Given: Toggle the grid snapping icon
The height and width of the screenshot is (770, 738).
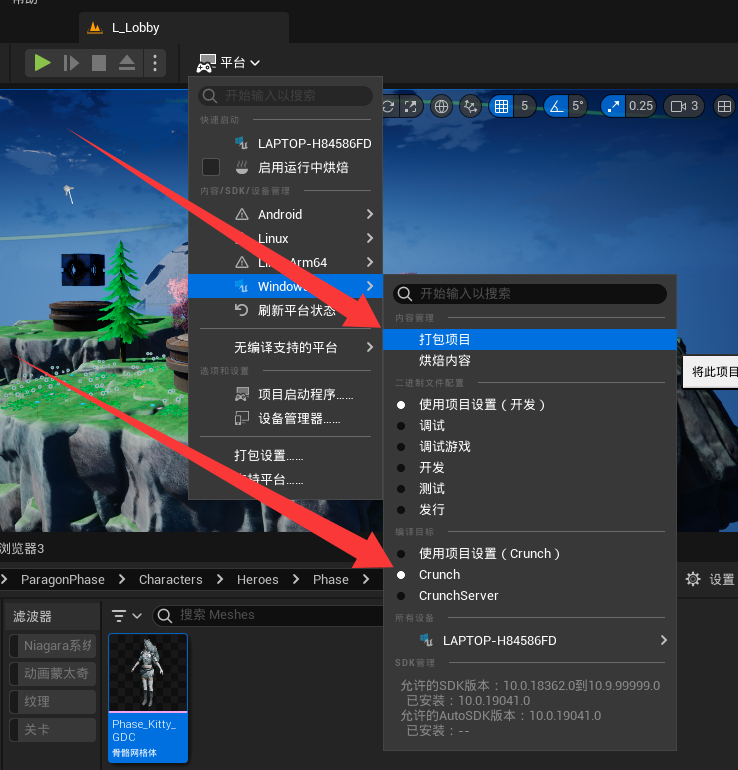Looking at the screenshot, I should 502,106.
